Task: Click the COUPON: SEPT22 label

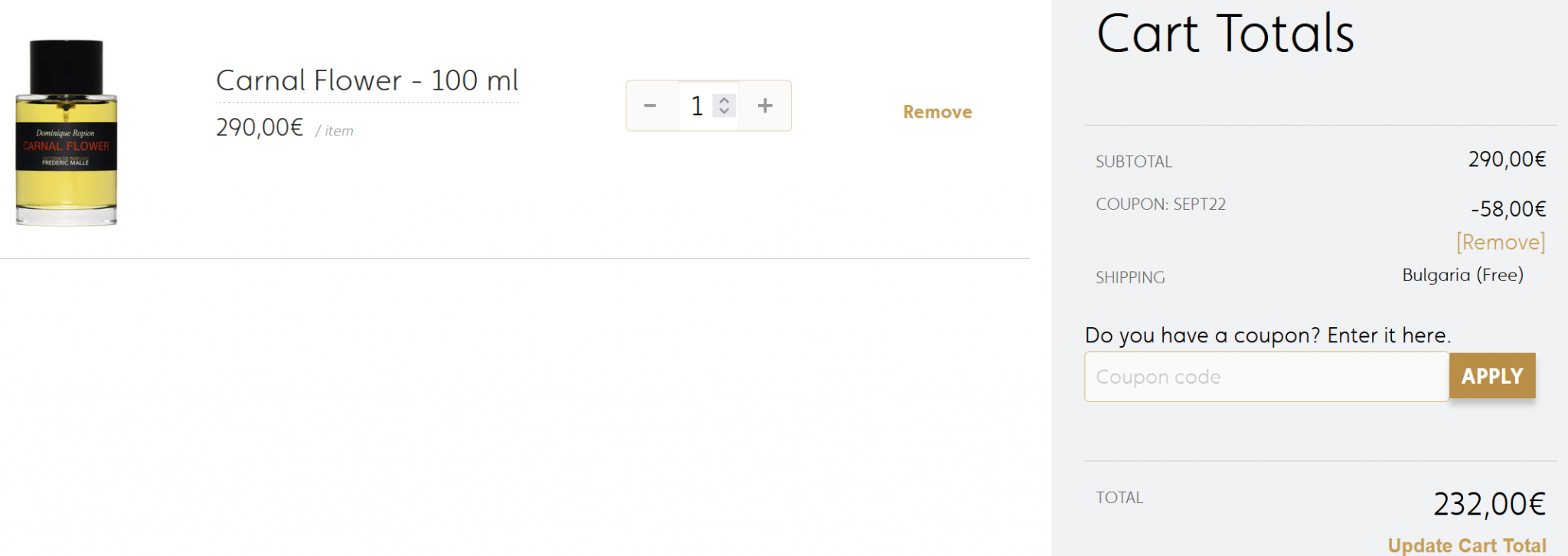Action: [x=1161, y=204]
